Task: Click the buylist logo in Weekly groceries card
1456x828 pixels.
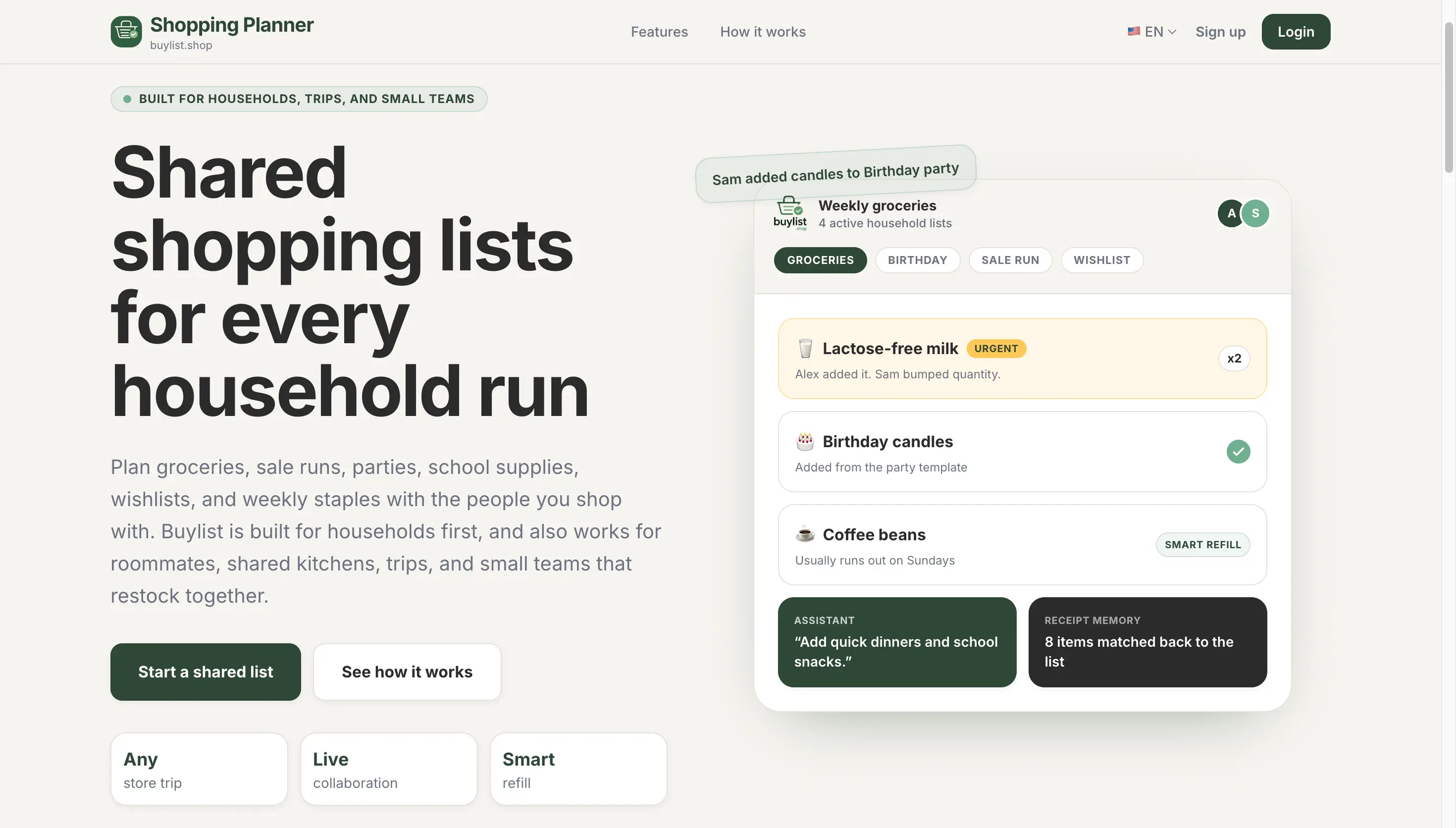Action: click(x=790, y=214)
